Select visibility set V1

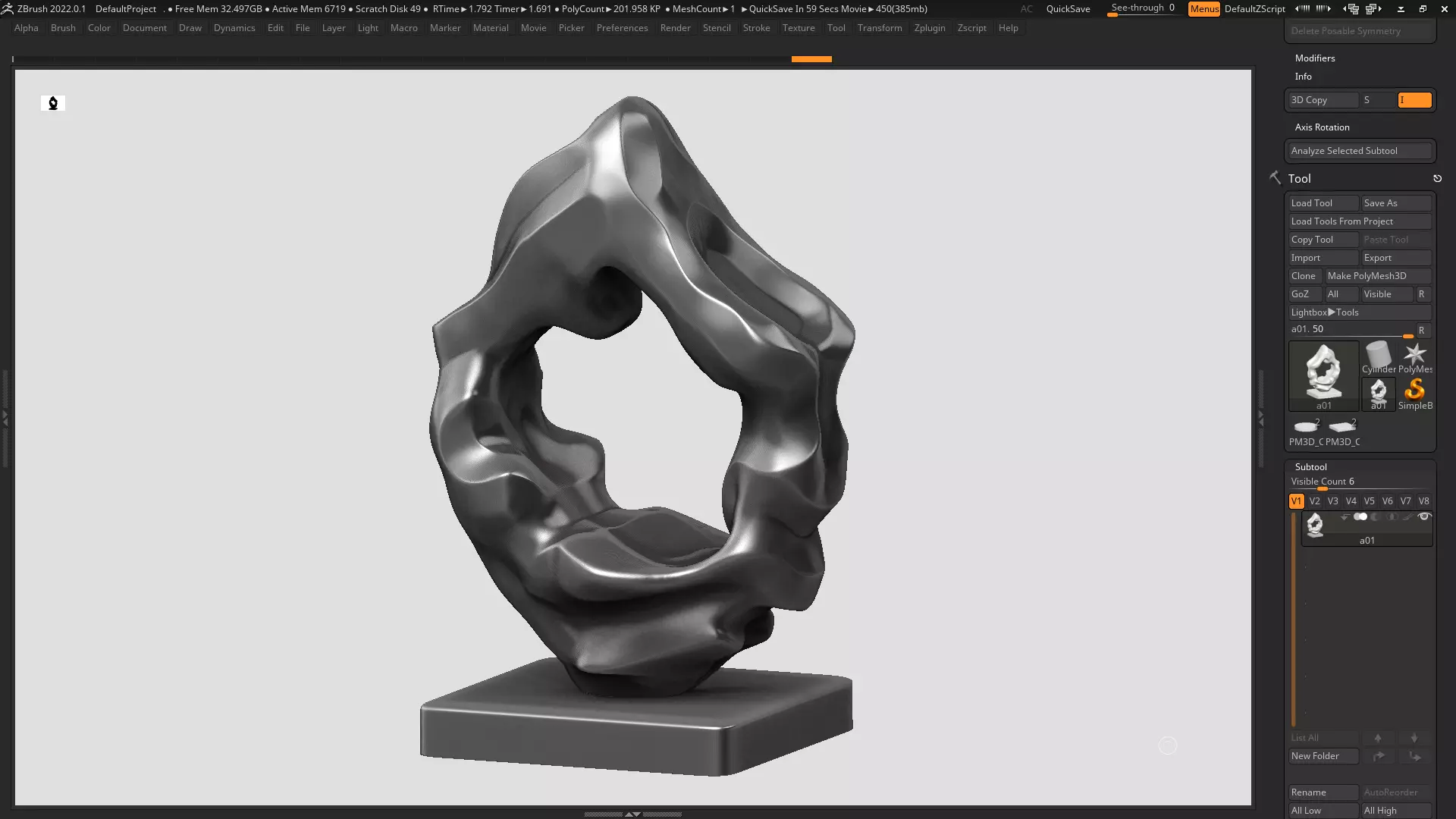1296,501
